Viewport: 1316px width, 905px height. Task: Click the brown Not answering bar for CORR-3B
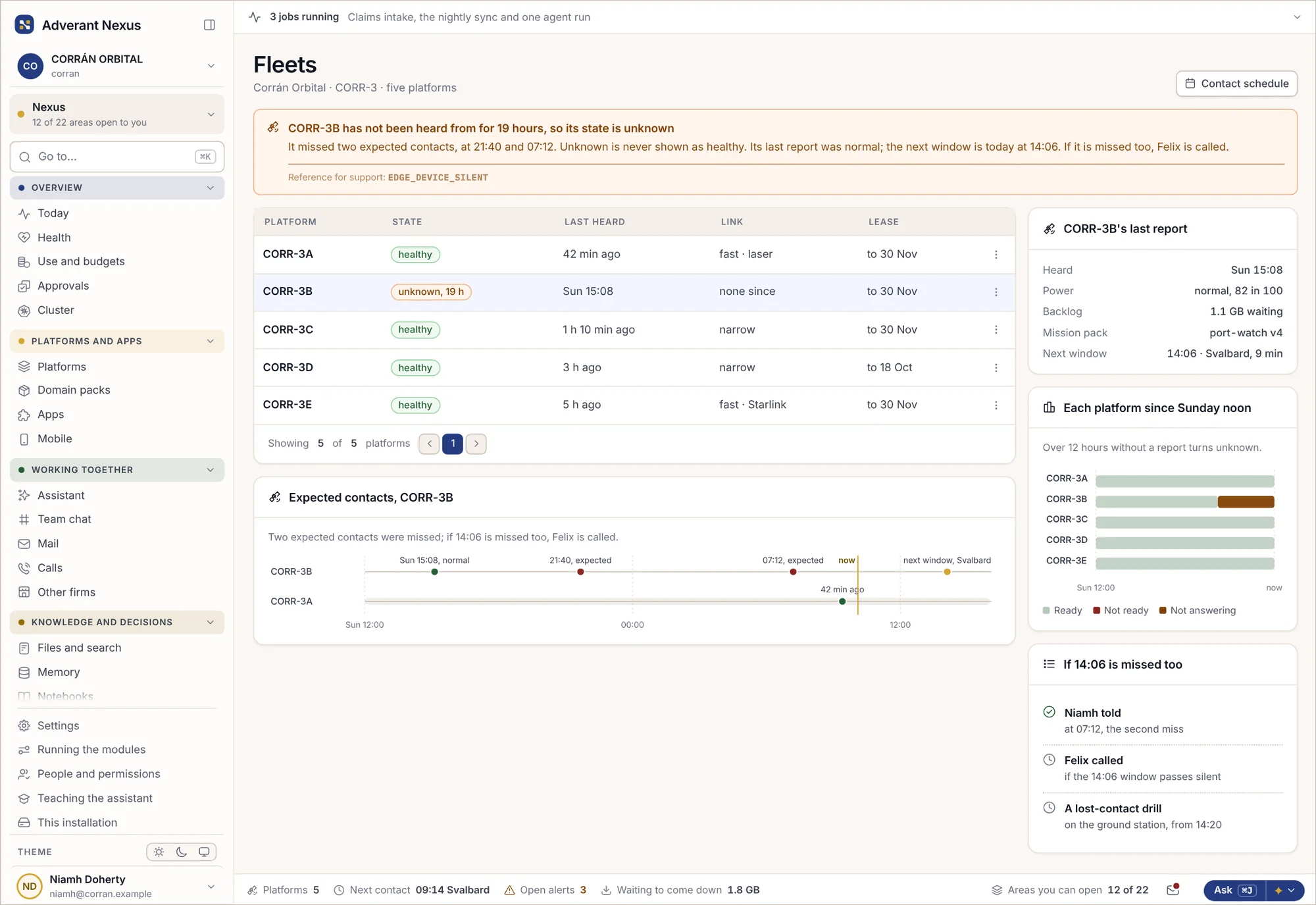(x=1246, y=502)
